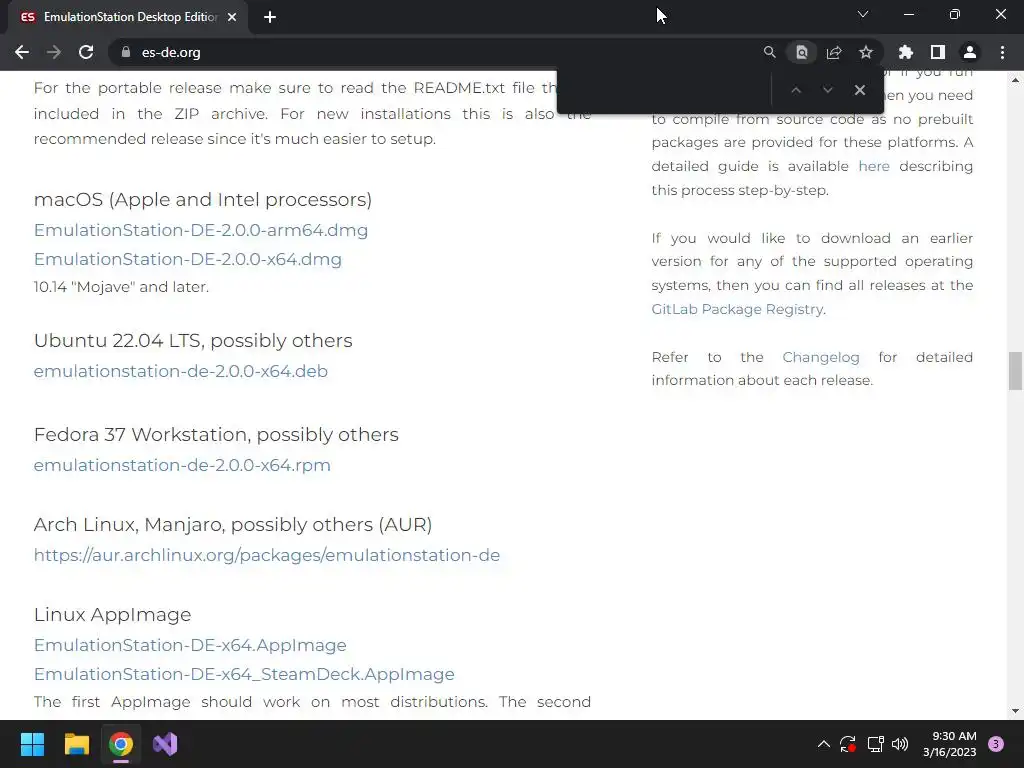The width and height of the screenshot is (1024, 768).
Task: Click the Fedora 37 Workstation heading
Action: pos(216,435)
